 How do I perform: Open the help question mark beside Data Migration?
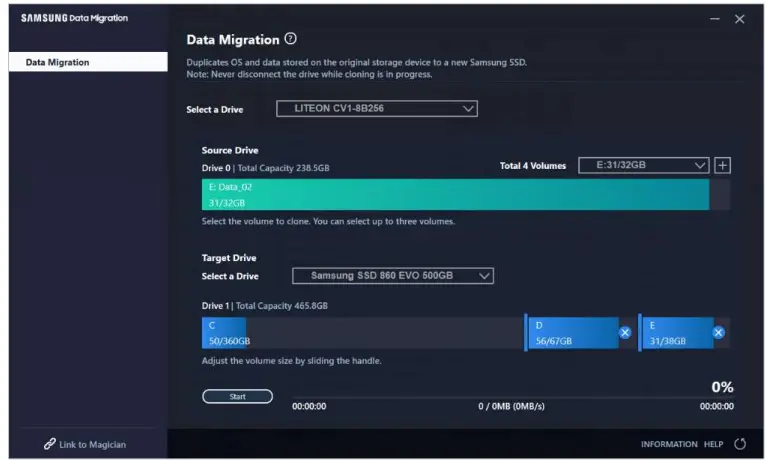[x=290, y=39]
